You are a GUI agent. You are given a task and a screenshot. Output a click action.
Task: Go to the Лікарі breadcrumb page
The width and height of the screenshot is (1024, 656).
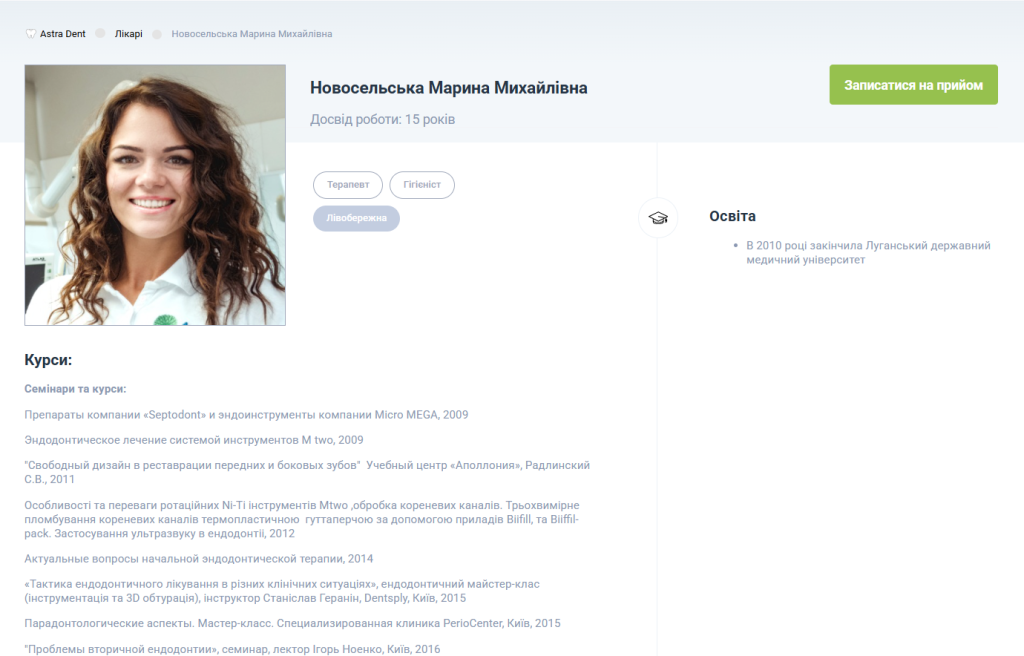[x=129, y=34]
